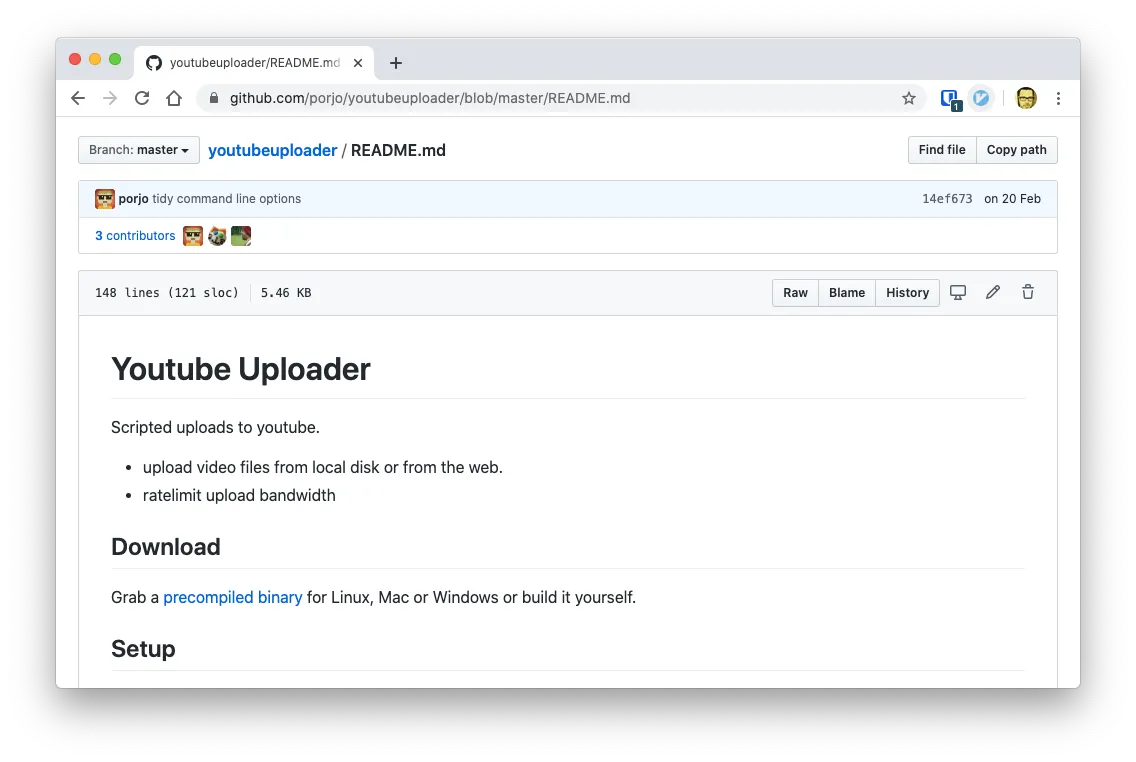Open the Chrome profile avatar
Viewport: 1136px width, 762px height.
coord(1026,98)
